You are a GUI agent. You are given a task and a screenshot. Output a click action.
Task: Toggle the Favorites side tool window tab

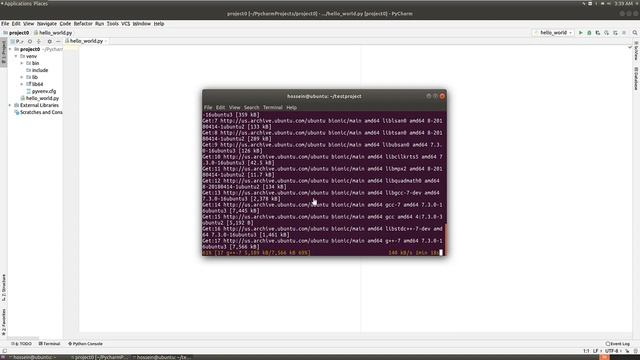coord(4,322)
